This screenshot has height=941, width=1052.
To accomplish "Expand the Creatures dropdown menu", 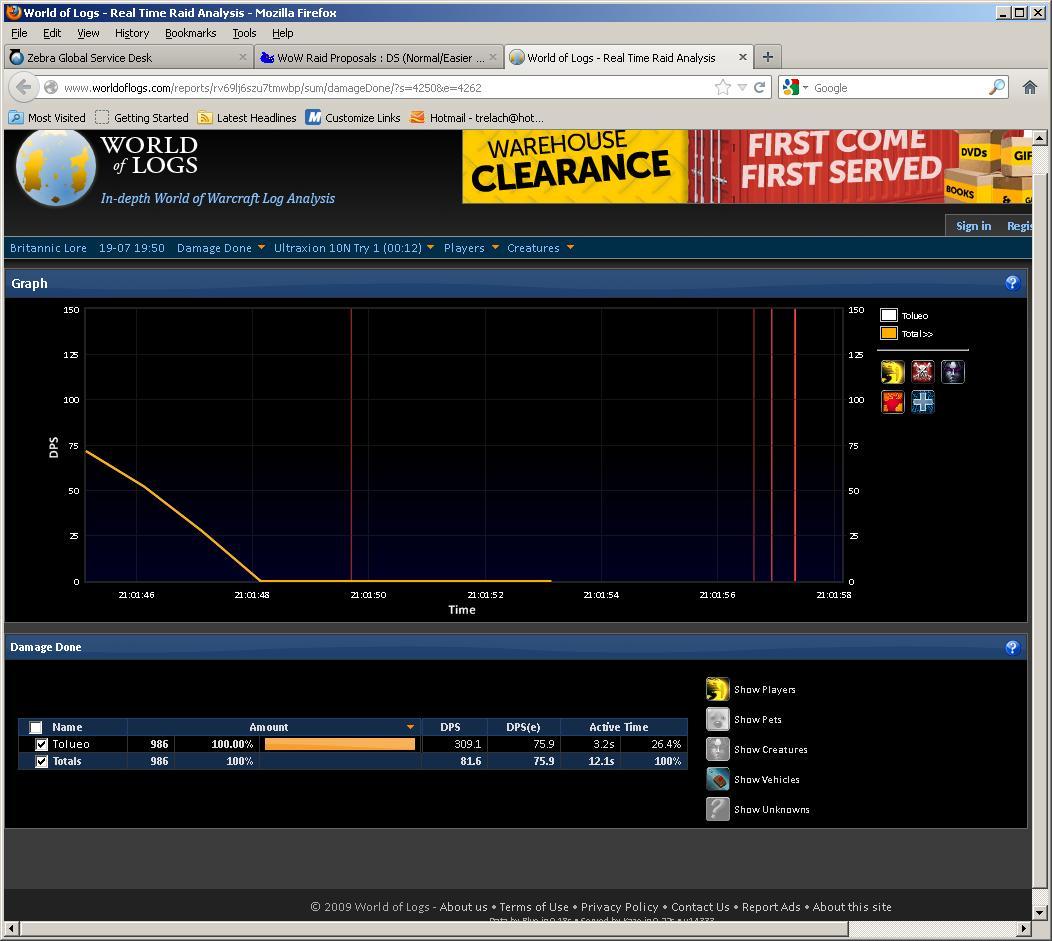I will click(x=540, y=248).
